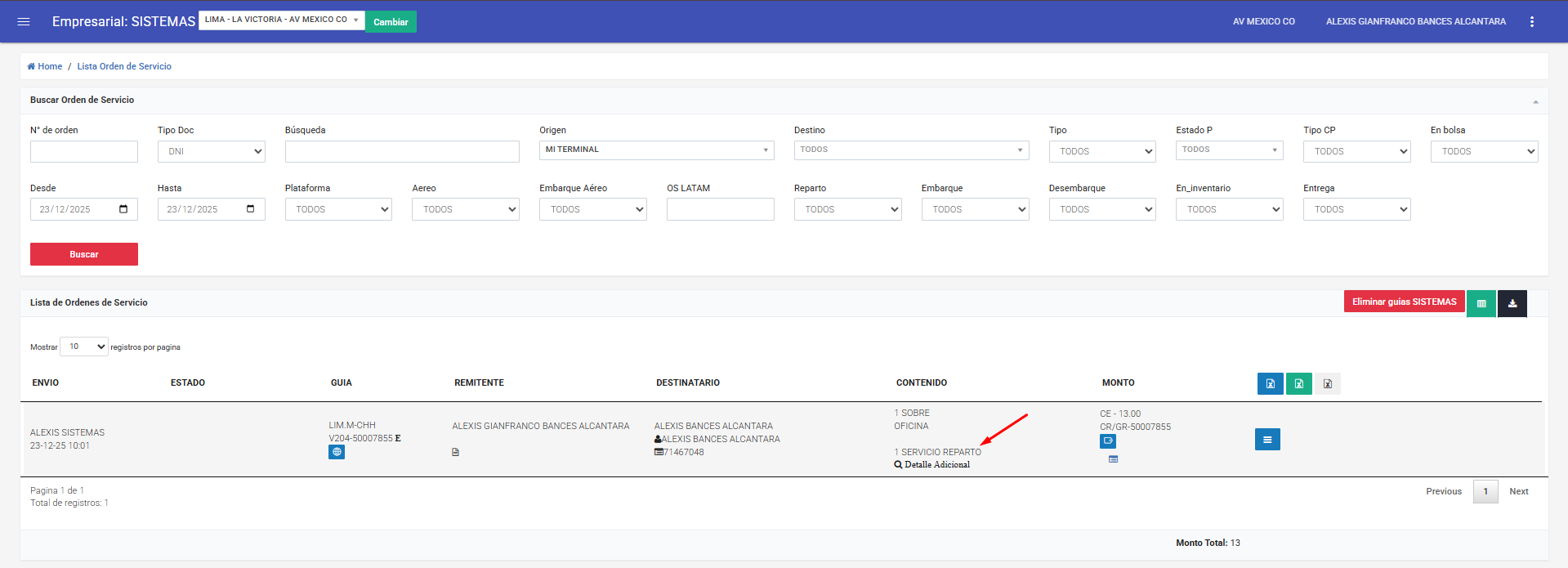Click the blue globe icon under guia

[337, 452]
